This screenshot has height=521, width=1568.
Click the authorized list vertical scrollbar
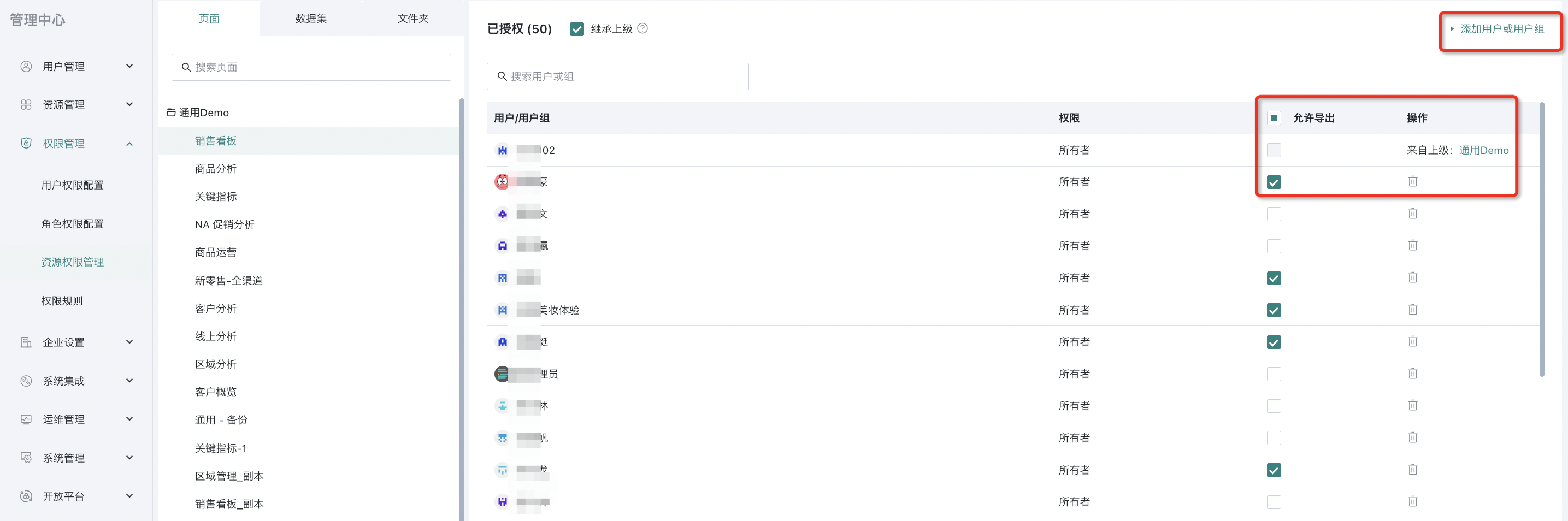(1541, 244)
